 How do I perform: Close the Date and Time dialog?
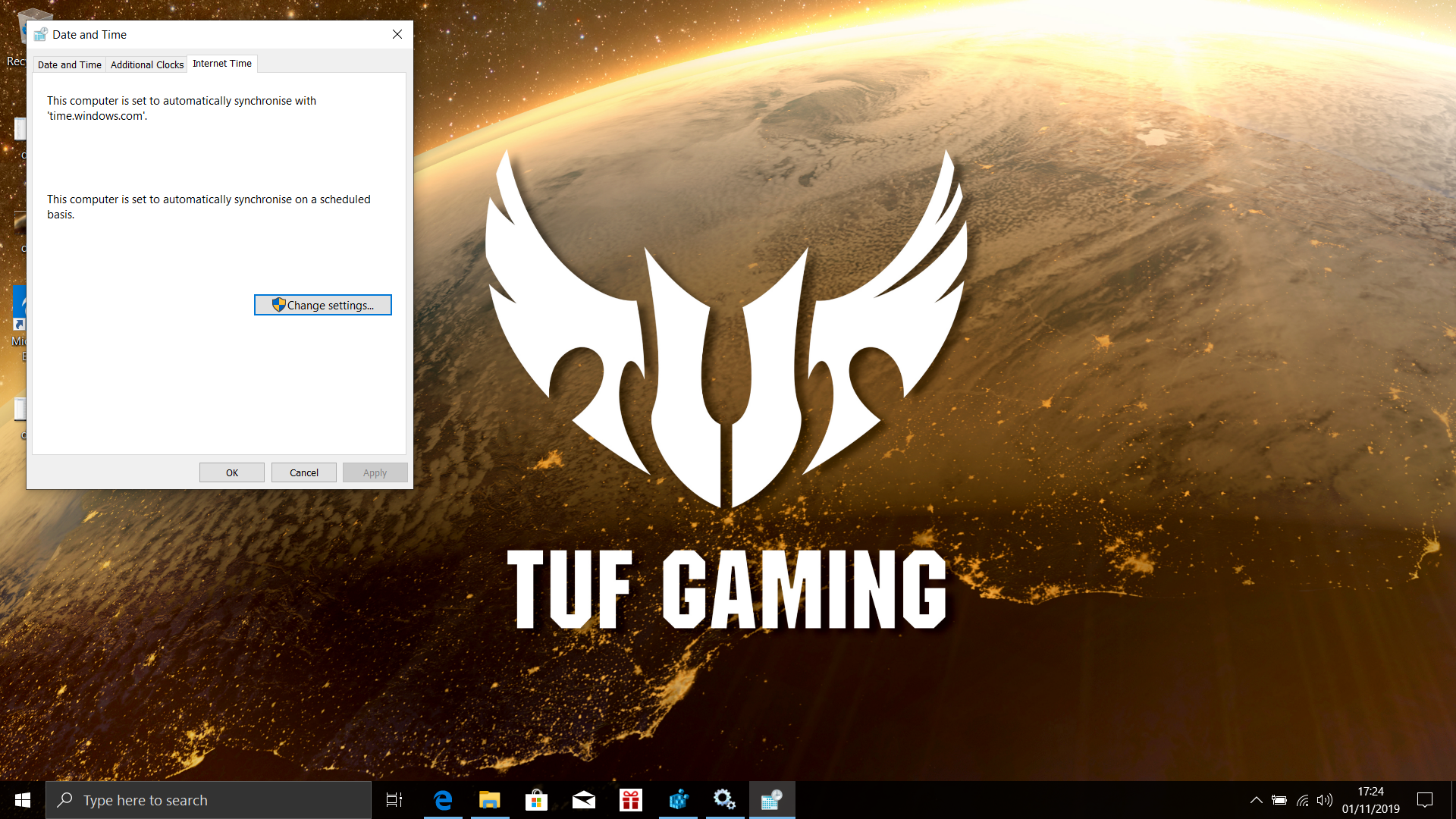pos(397,34)
